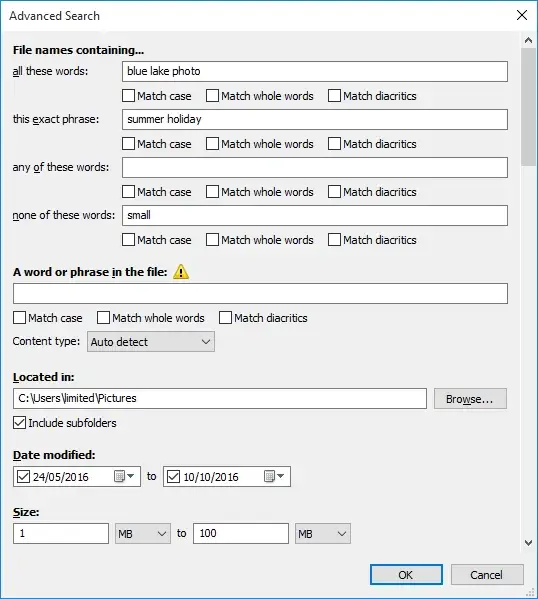
Task: Open calendar picker for 10/10/2016 date
Action: pyautogui.click(x=274, y=476)
